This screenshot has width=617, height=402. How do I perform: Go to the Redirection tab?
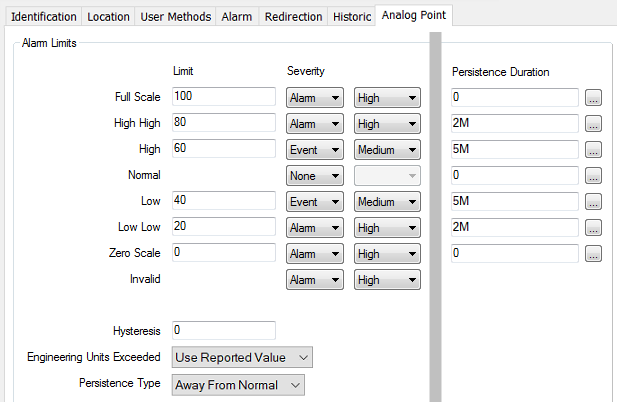click(293, 17)
